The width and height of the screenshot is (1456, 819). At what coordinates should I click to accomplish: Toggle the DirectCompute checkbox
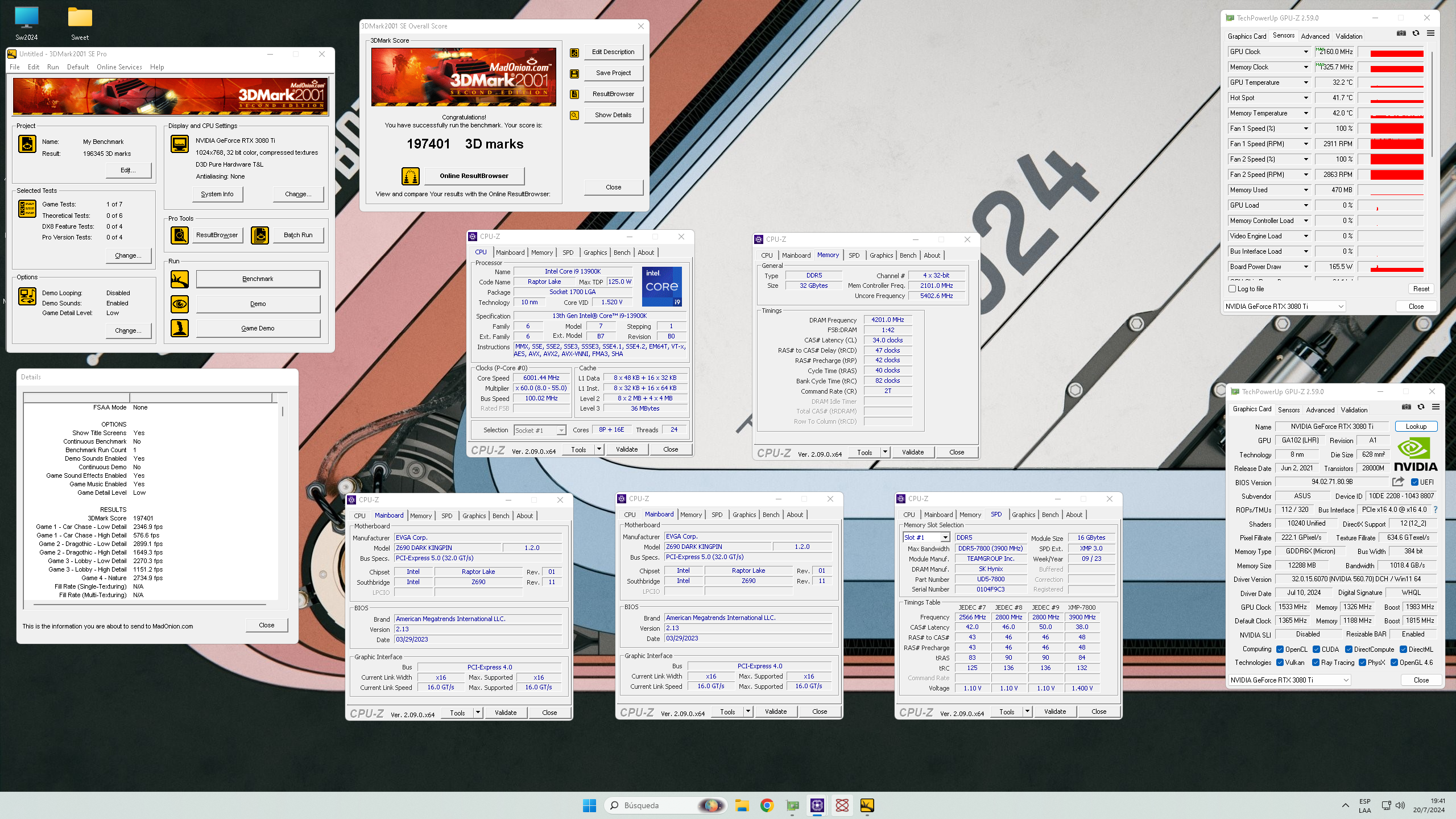1349,650
